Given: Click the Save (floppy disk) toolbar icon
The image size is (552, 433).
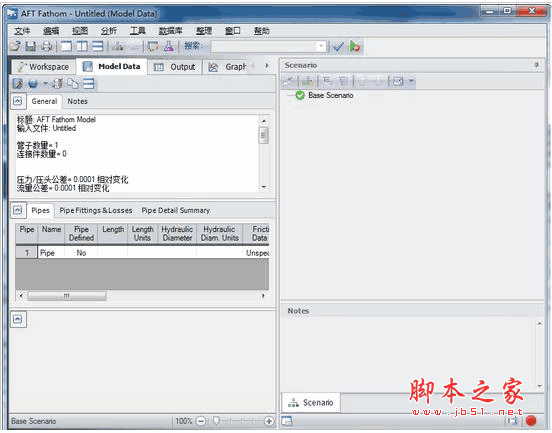Looking at the screenshot, I should [31, 46].
